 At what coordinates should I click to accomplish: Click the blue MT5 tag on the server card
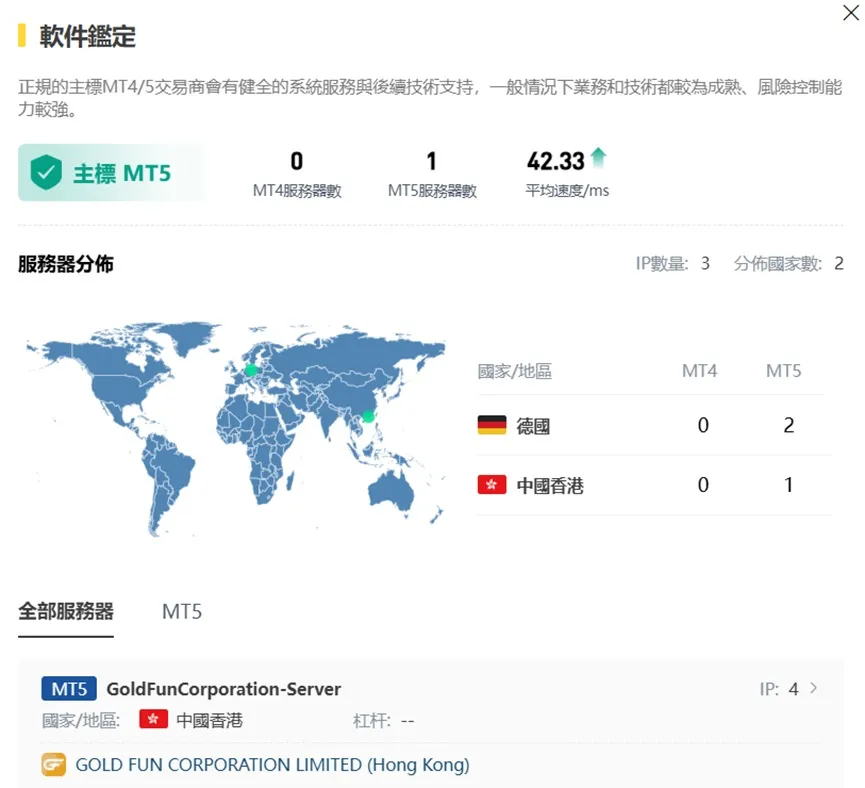pyautogui.click(x=69, y=689)
